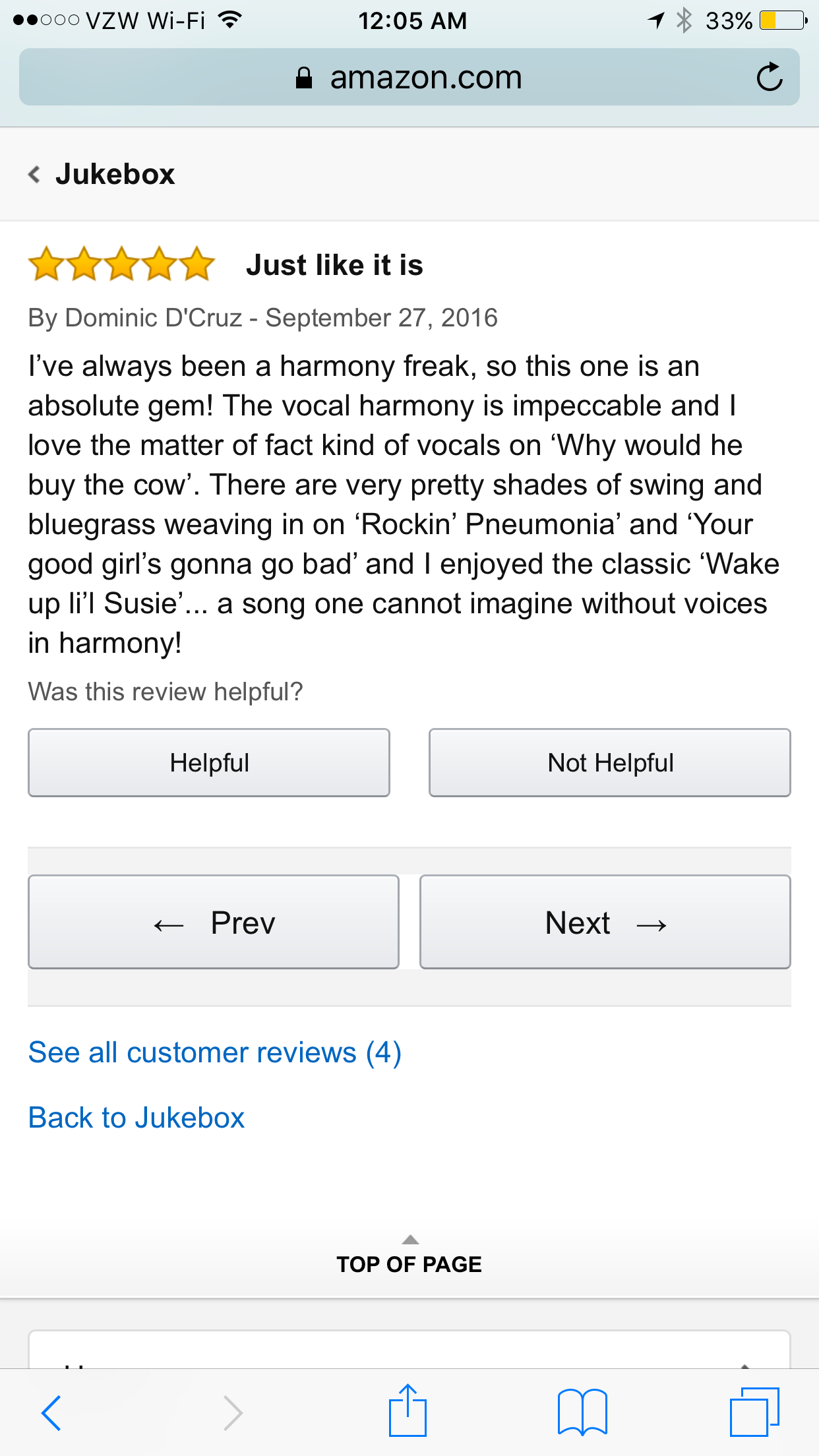This screenshot has height=1456, width=819.
Task: Tap the five-star rating
Action: 122,265
